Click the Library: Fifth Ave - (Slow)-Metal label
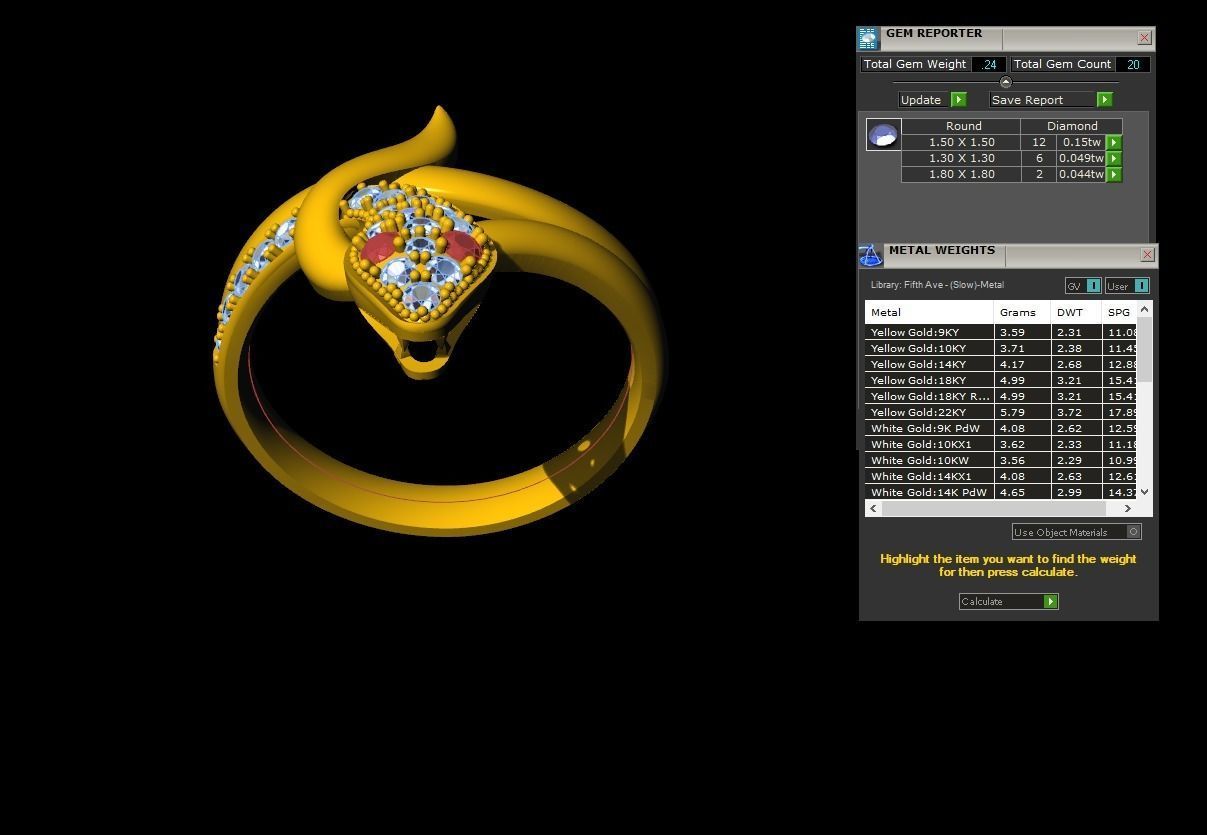 click(937, 285)
